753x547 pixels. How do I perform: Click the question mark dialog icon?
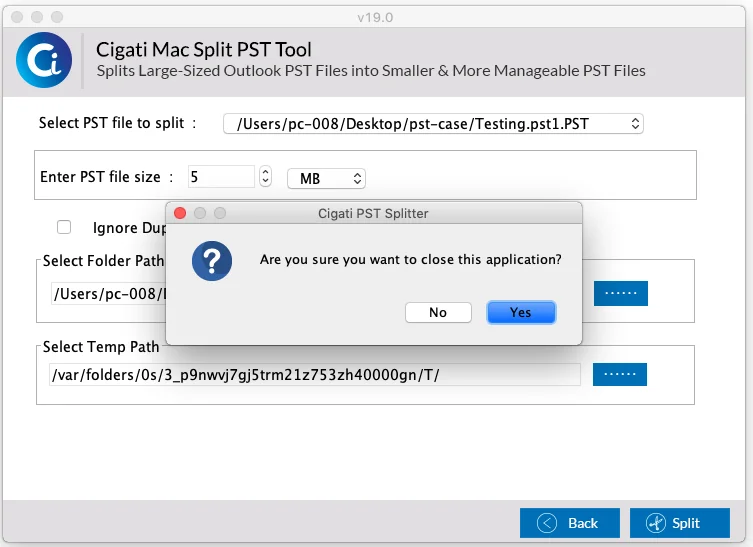click(212, 261)
